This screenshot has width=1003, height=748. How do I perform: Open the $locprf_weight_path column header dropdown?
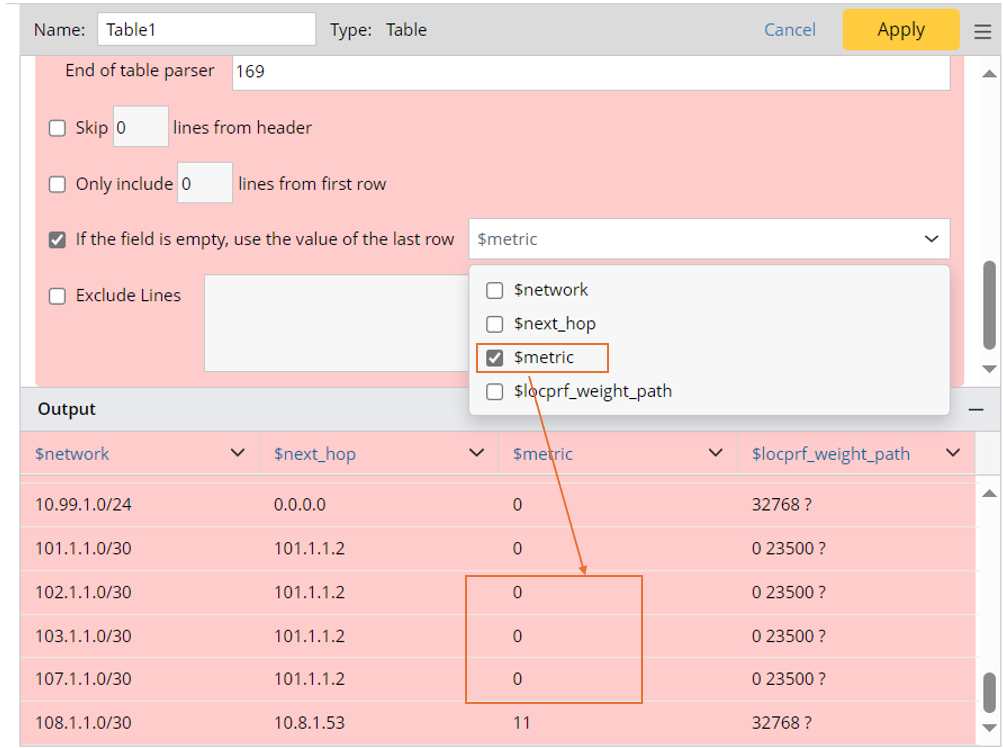click(x=954, y=454)
